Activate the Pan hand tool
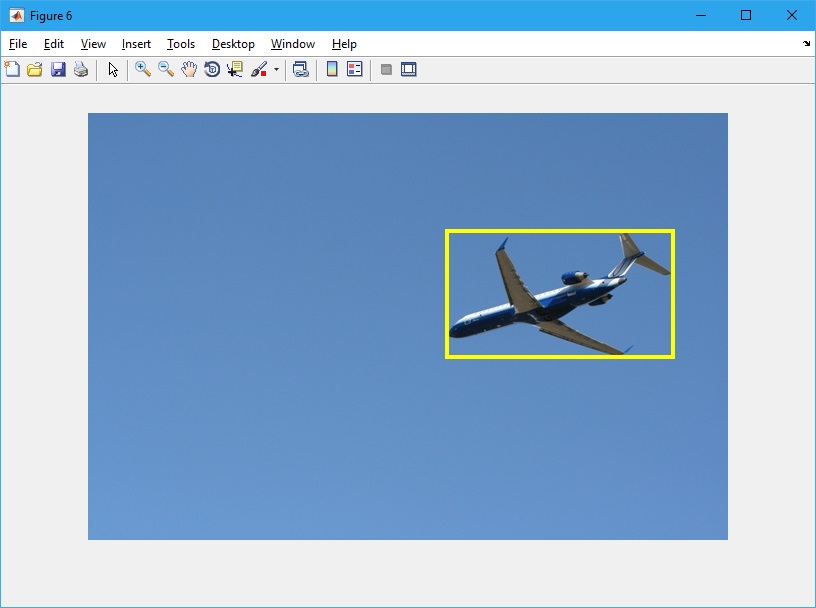Image resolution: width=816 pixels, height=608 pixels. [189, 69]
